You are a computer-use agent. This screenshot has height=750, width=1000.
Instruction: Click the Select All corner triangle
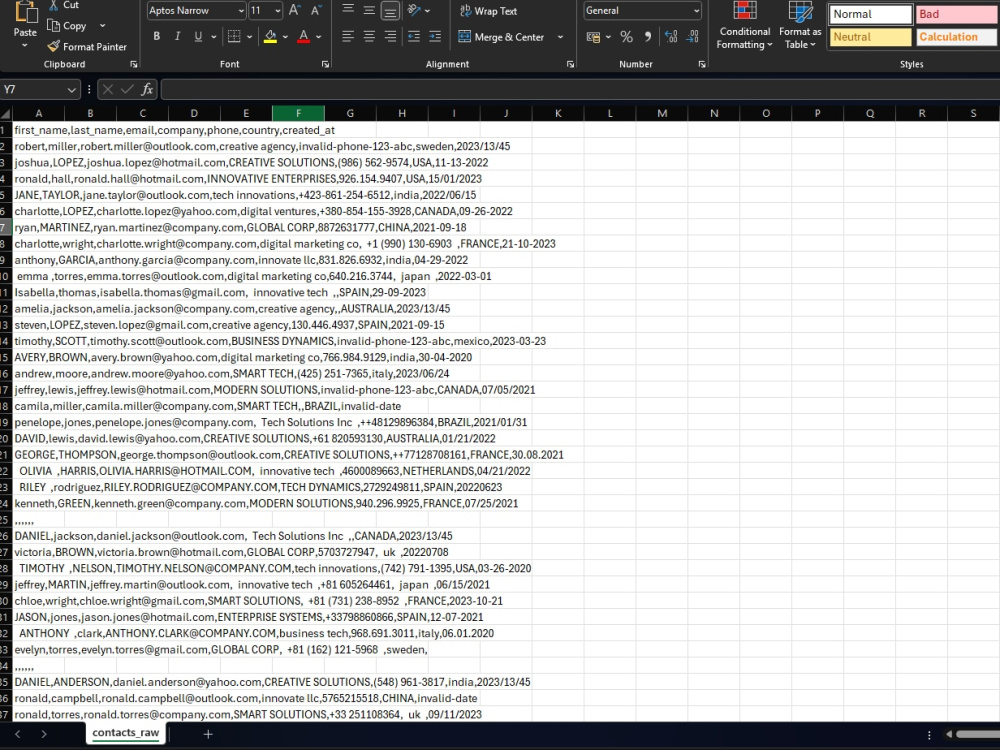(x=6, y=114)
